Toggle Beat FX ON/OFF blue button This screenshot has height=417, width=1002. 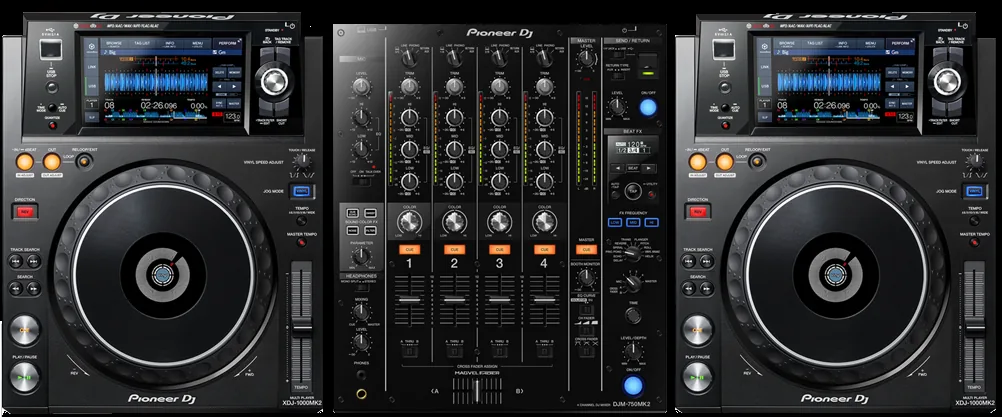pos(633,385)
